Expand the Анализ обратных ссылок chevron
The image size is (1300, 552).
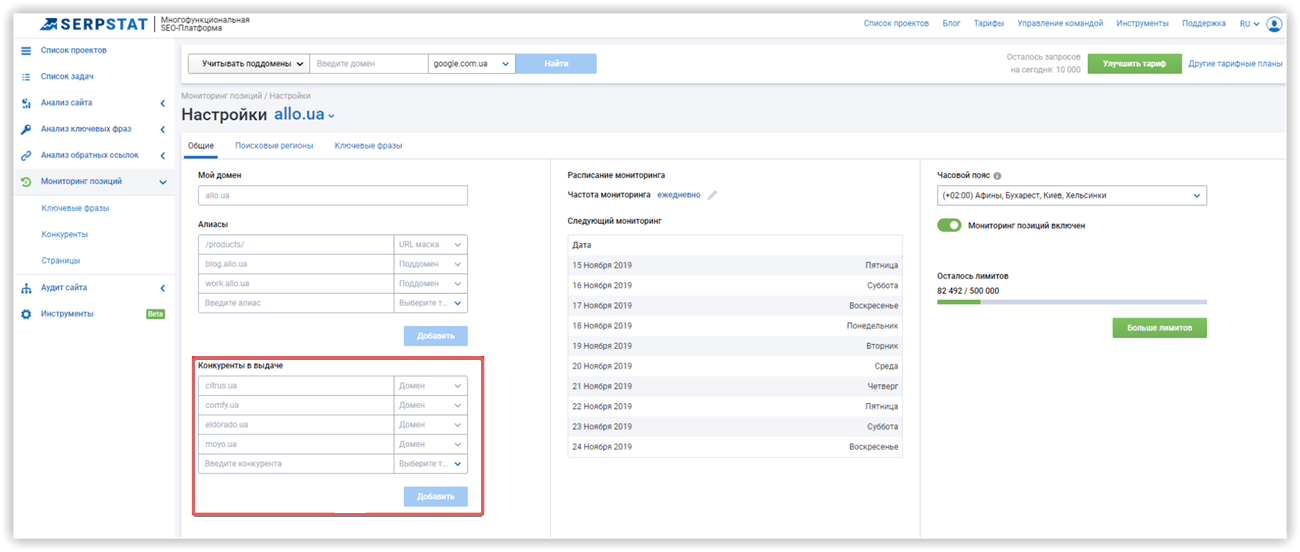pyautogui.click(x=162, y=156)
